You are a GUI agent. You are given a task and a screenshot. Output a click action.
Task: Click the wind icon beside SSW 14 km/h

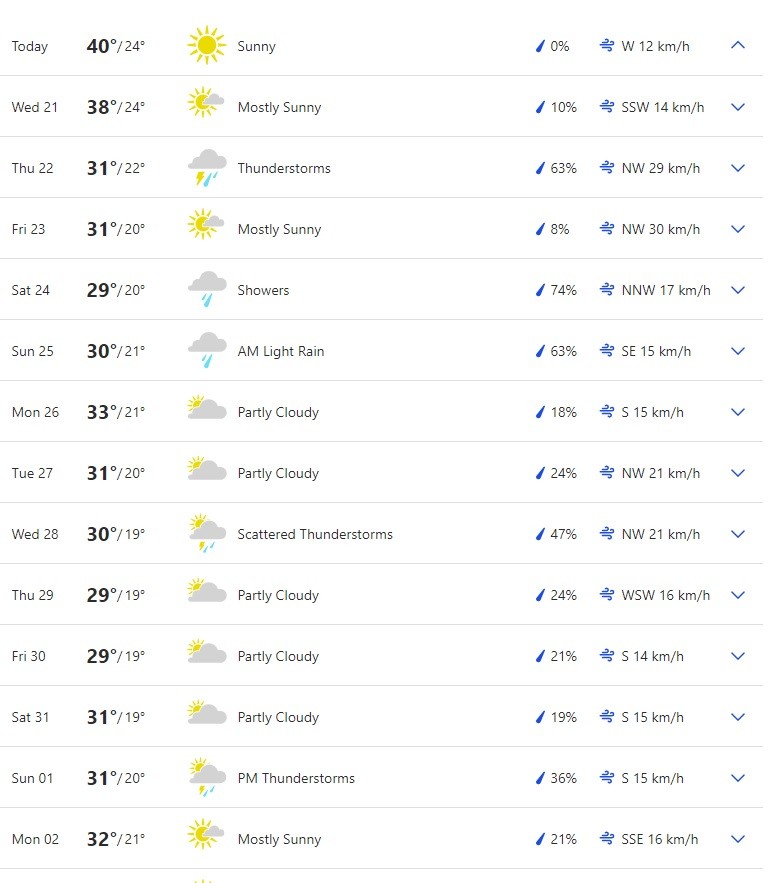(606, 107)
